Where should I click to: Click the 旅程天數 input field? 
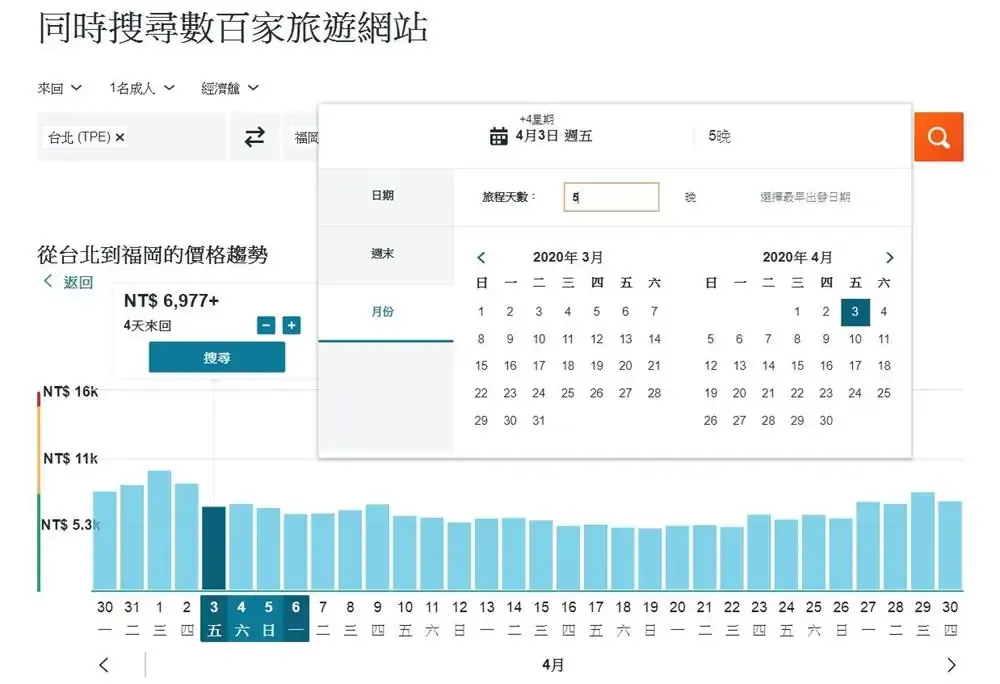coord(611,197)
